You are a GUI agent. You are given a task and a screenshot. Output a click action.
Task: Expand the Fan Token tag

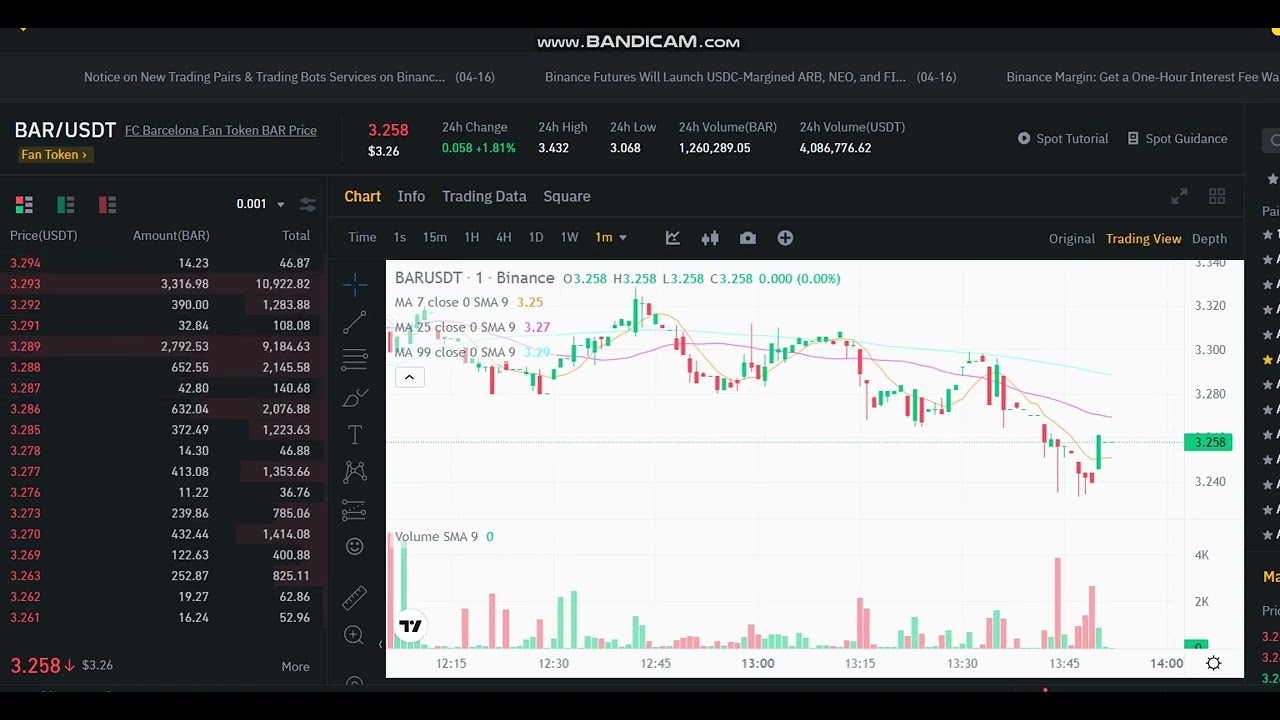[54, 155]
